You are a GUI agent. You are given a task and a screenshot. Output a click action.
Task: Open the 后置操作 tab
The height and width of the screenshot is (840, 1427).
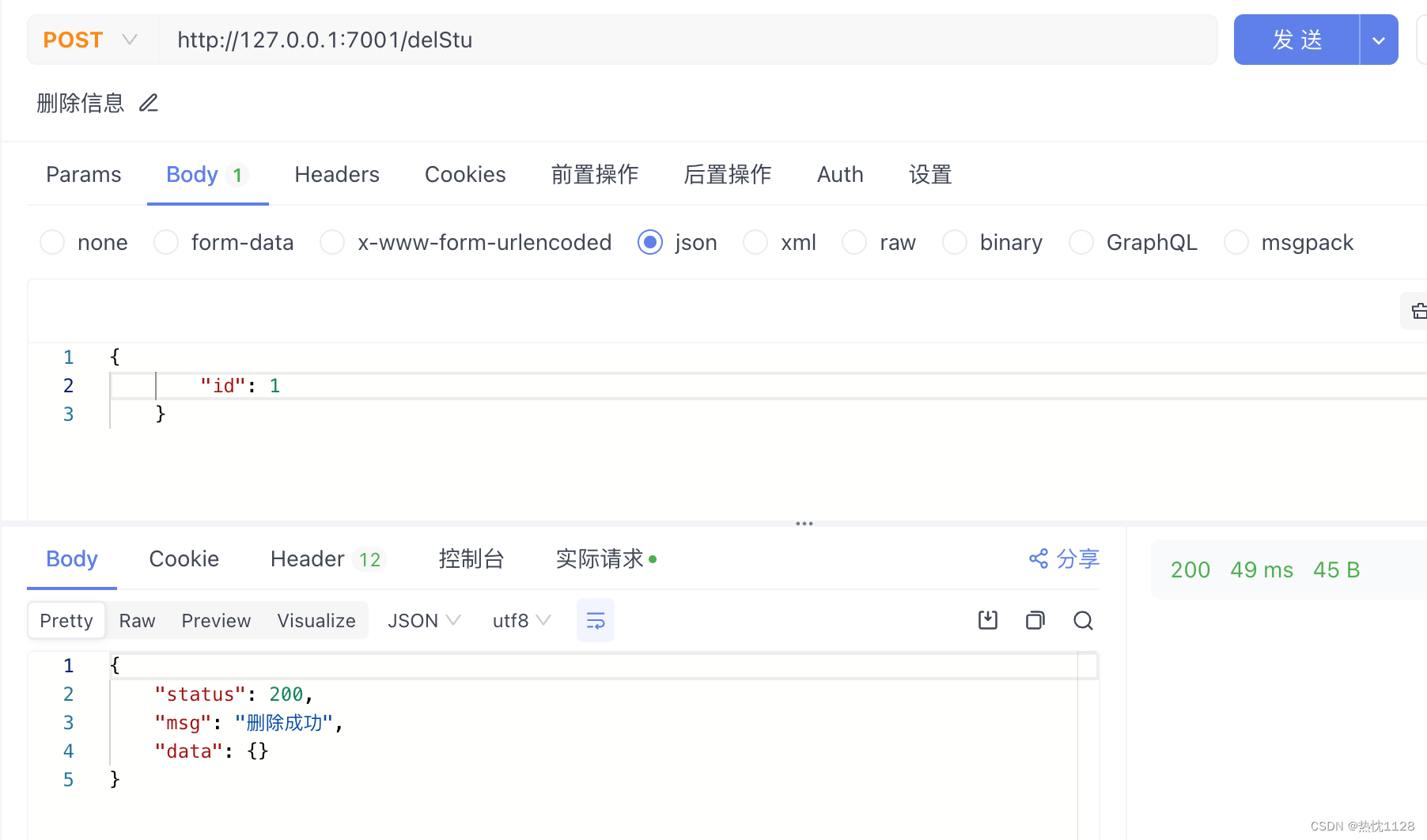tap(728, 174)
